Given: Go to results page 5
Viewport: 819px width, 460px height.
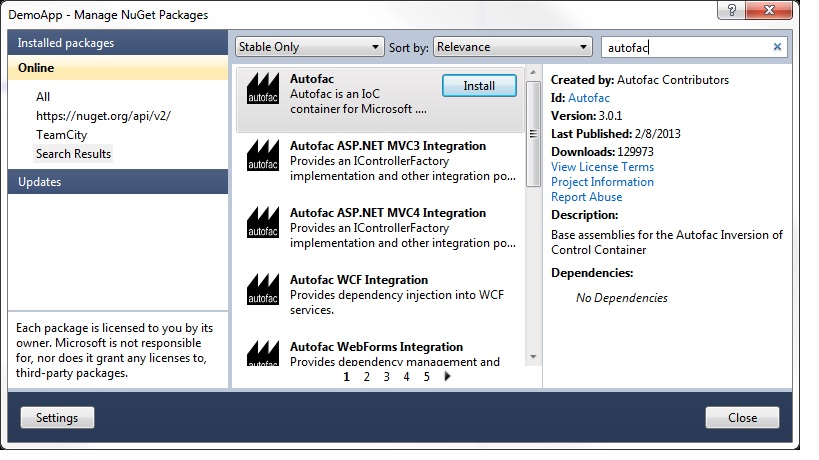Looking at the screenshot, I should click(x=427, y=376).
